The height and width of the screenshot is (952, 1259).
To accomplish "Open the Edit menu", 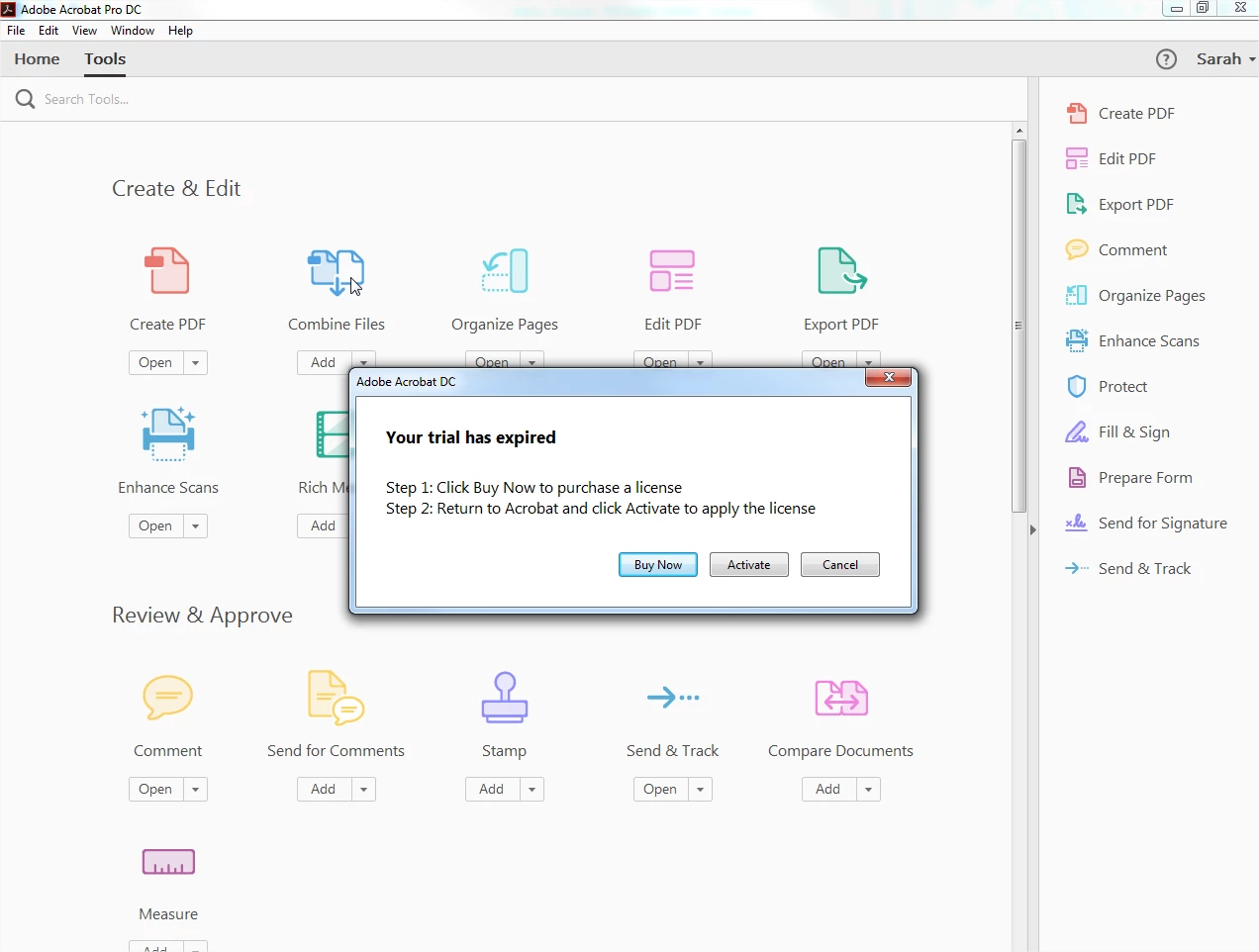I will pos(48,31).
